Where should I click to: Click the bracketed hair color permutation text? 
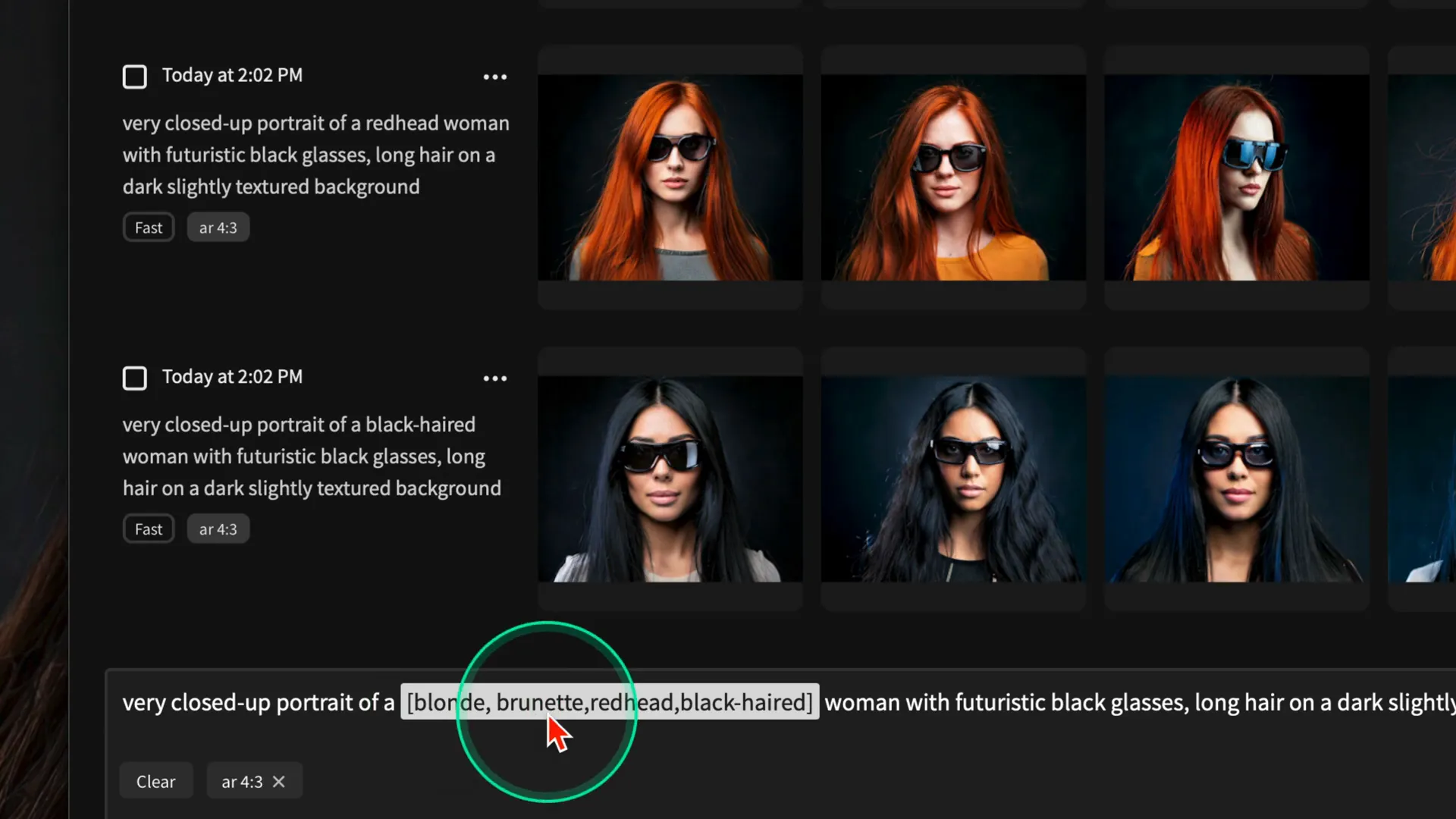[610, 702]
